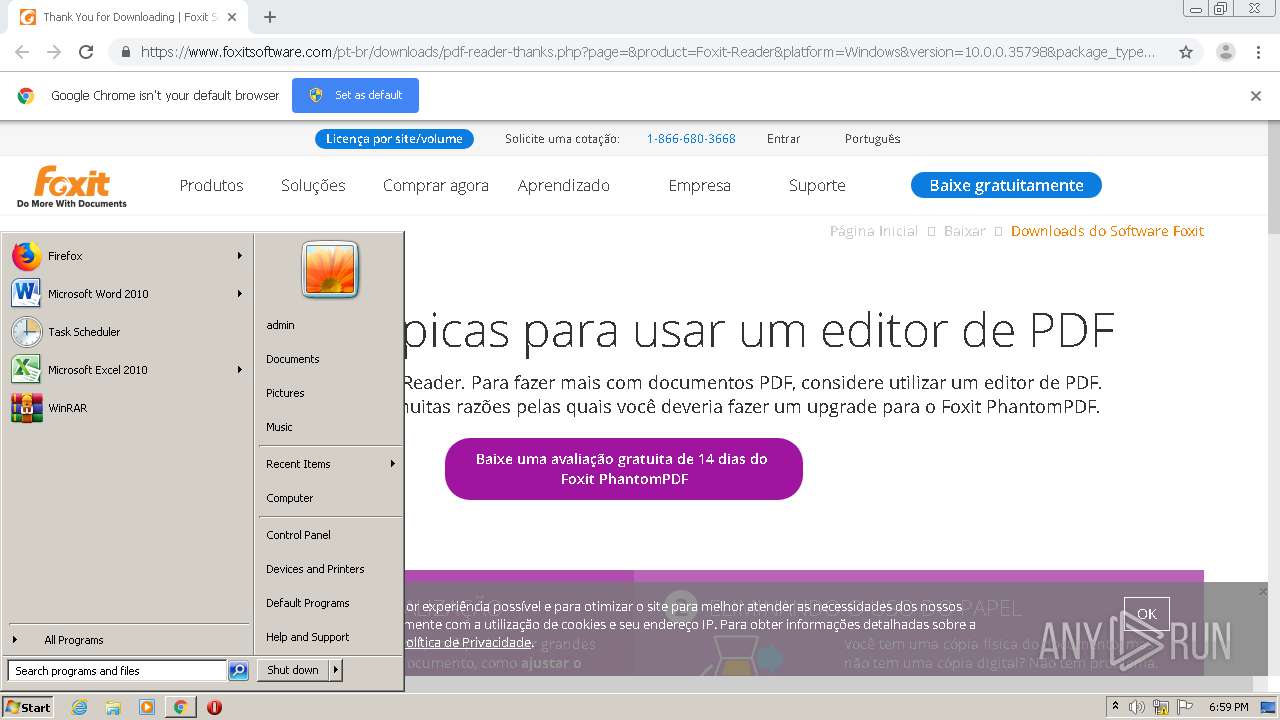Close the Thank You for Downloading tab
This screenshot has height=720, width=1280.
click(233, 17)
